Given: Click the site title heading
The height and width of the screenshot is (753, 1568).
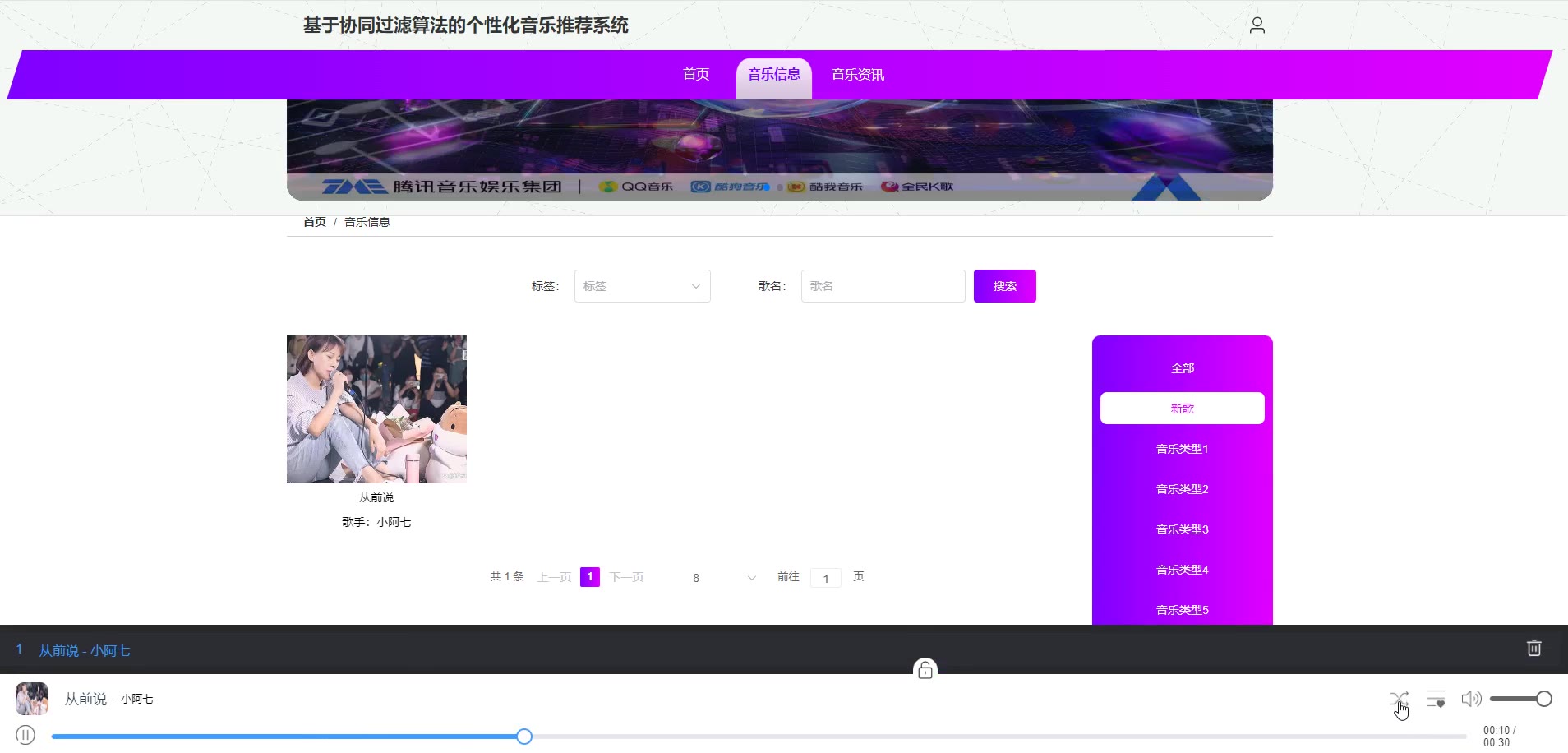Looking at the screenshot, I should point(466,25).
